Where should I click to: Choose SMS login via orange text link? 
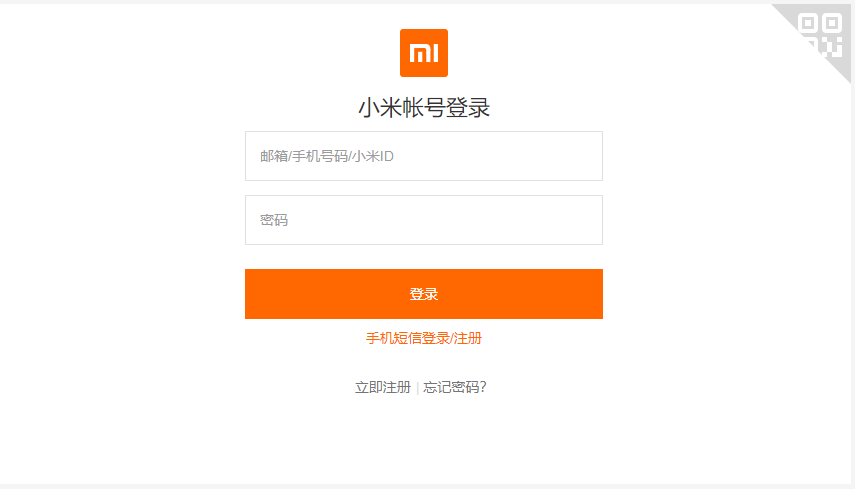coord(423,338)
